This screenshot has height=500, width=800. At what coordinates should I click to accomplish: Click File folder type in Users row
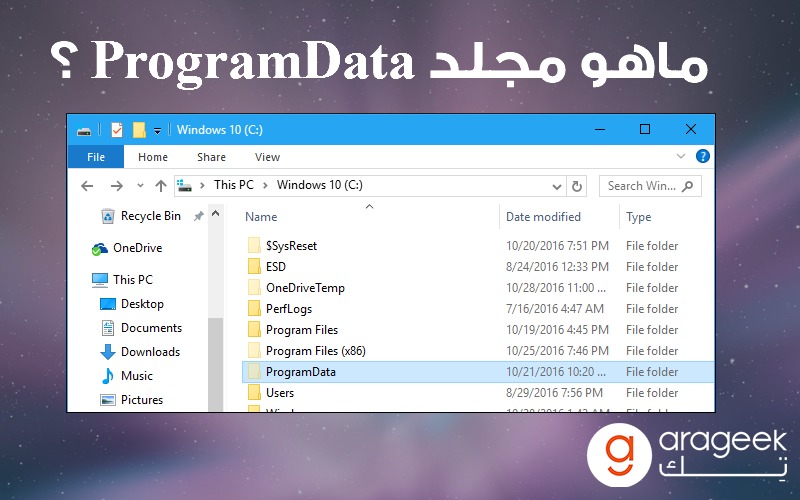point(652,393)
